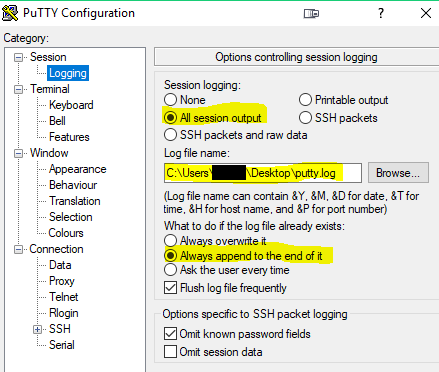Click 'Options specific to SSH packet logging' label

[255, 314]
